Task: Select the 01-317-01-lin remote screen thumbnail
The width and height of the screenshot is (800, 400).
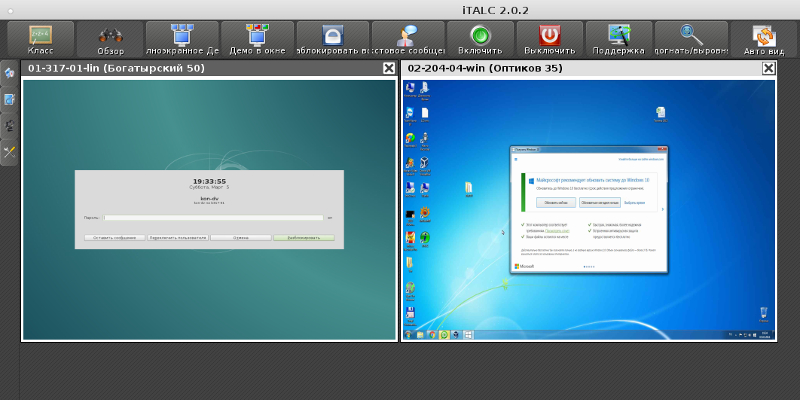Action: (209, 210)
